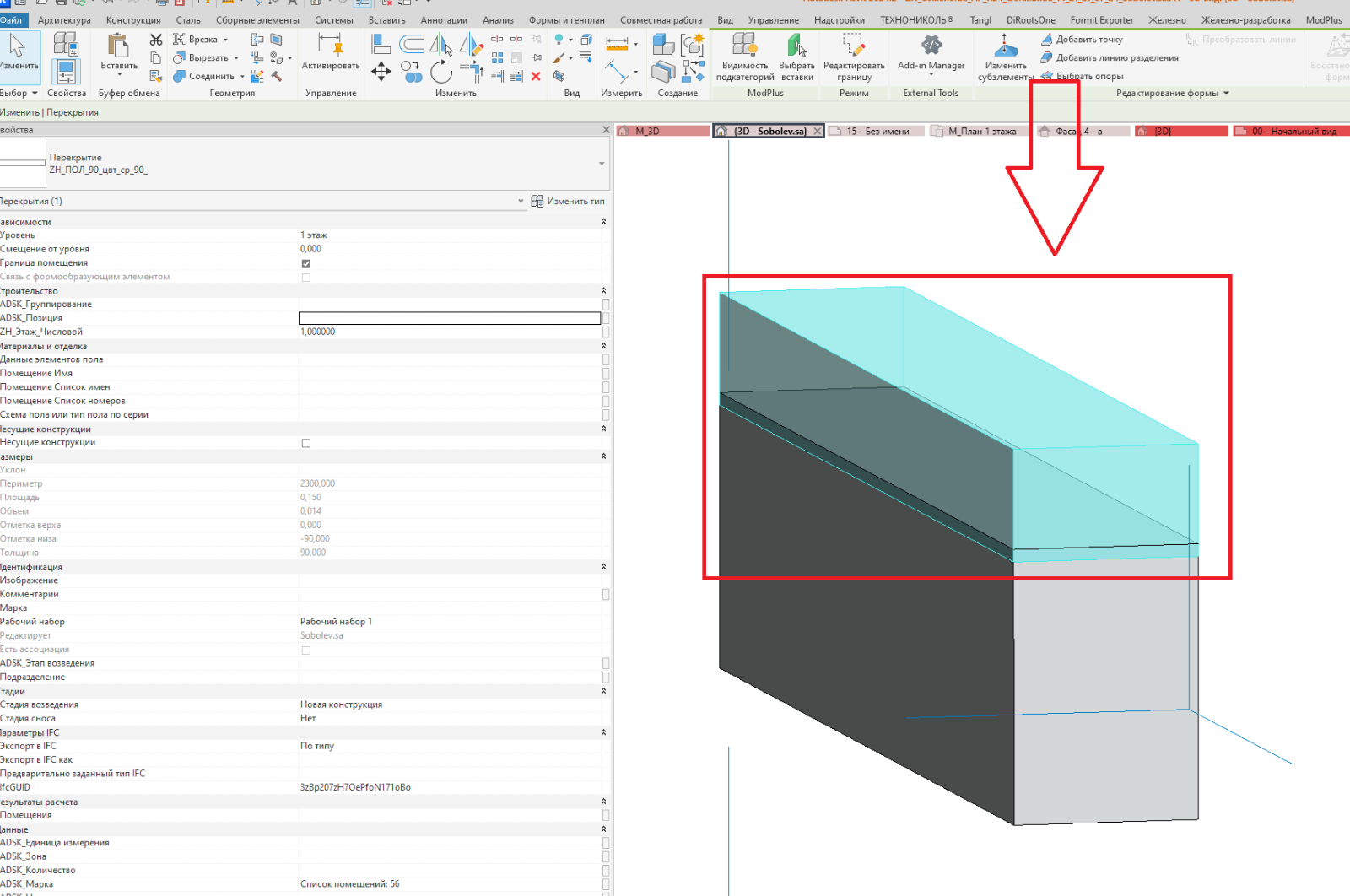Click the demolish hammer icon
Image resolution: width=1350 pixels, height=896 pixels.
277,76
